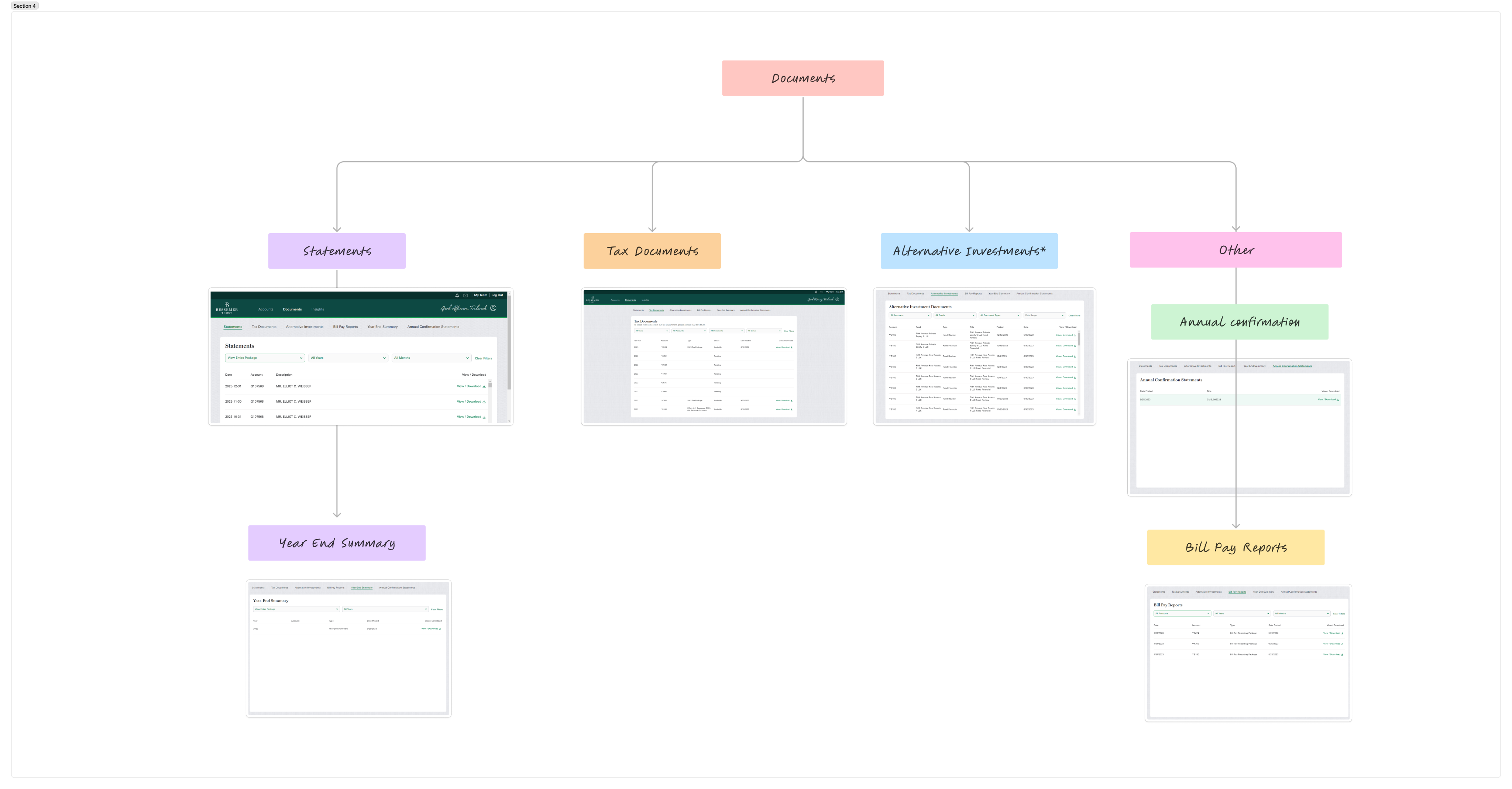1512x789 pixels.
Task: Click download icon for Bill Pay **4765 row
Action: tap(1342, 644)
